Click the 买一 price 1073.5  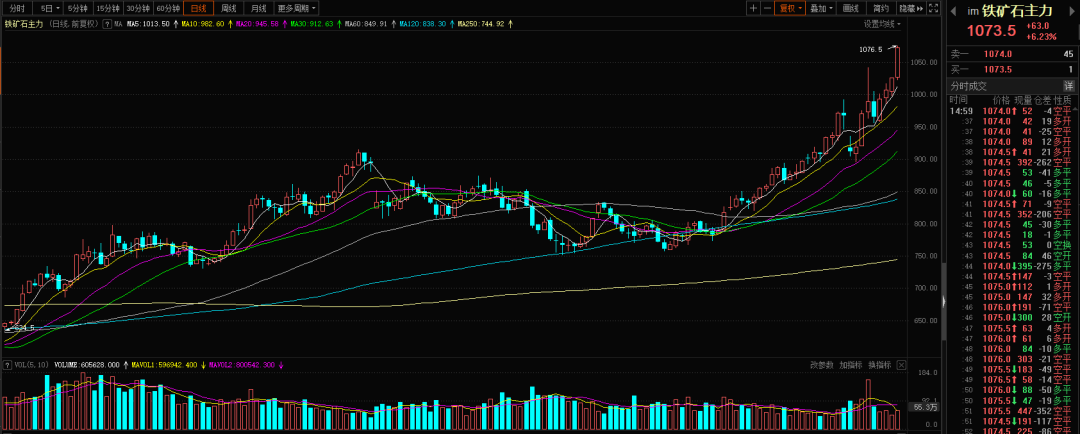tap(997, 70)
